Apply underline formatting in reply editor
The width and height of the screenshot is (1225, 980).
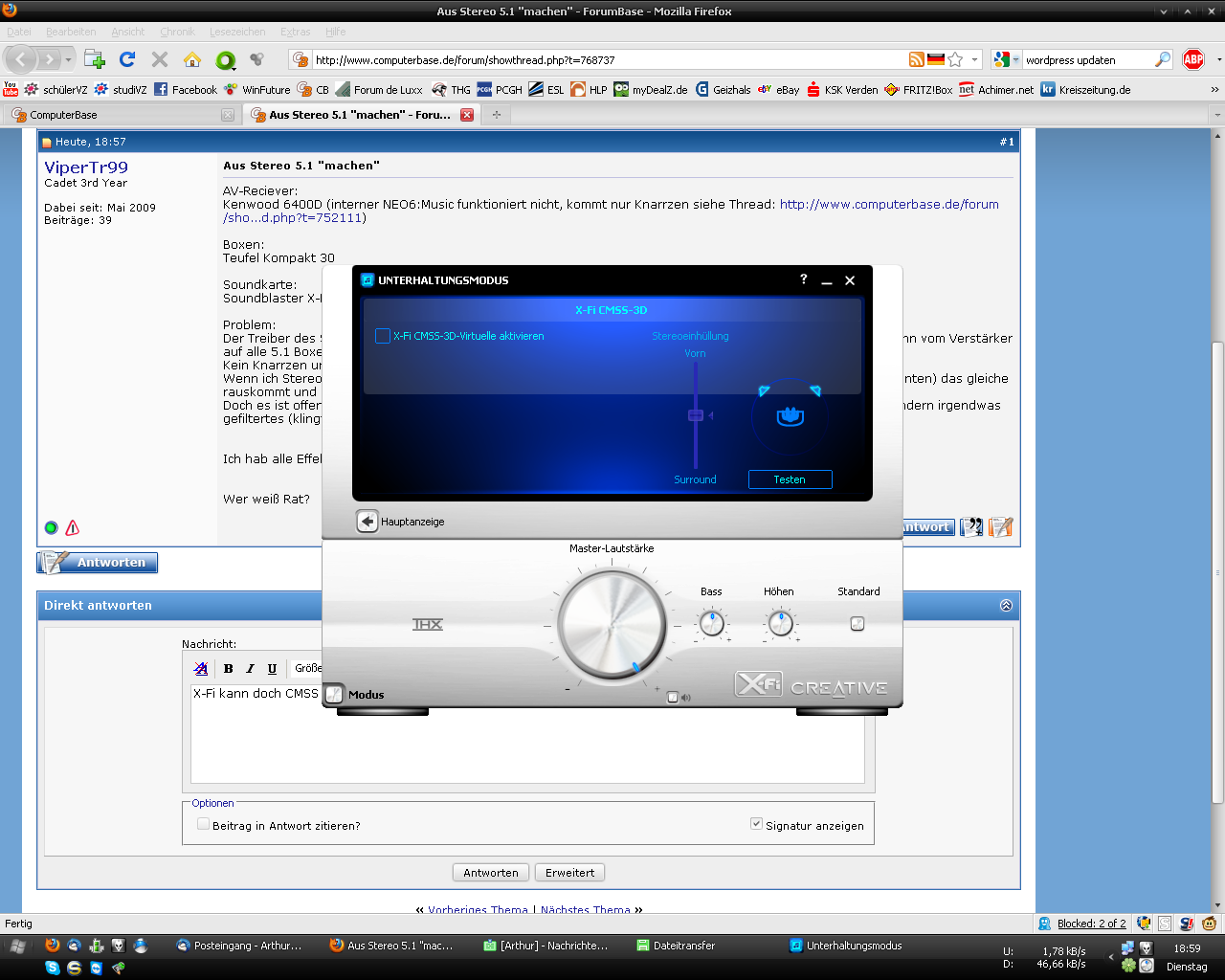point(272,669)
